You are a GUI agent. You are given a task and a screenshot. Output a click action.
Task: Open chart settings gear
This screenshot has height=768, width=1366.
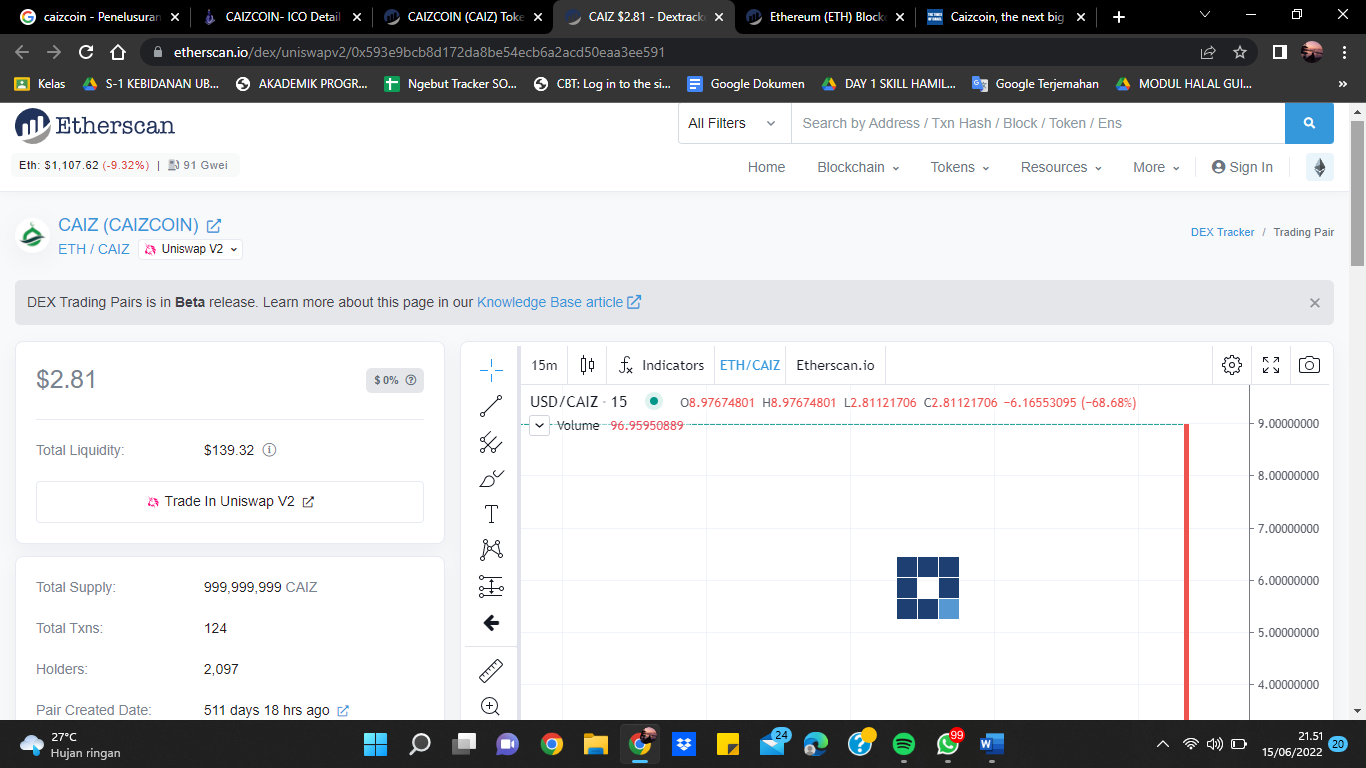coord(1232,365)
